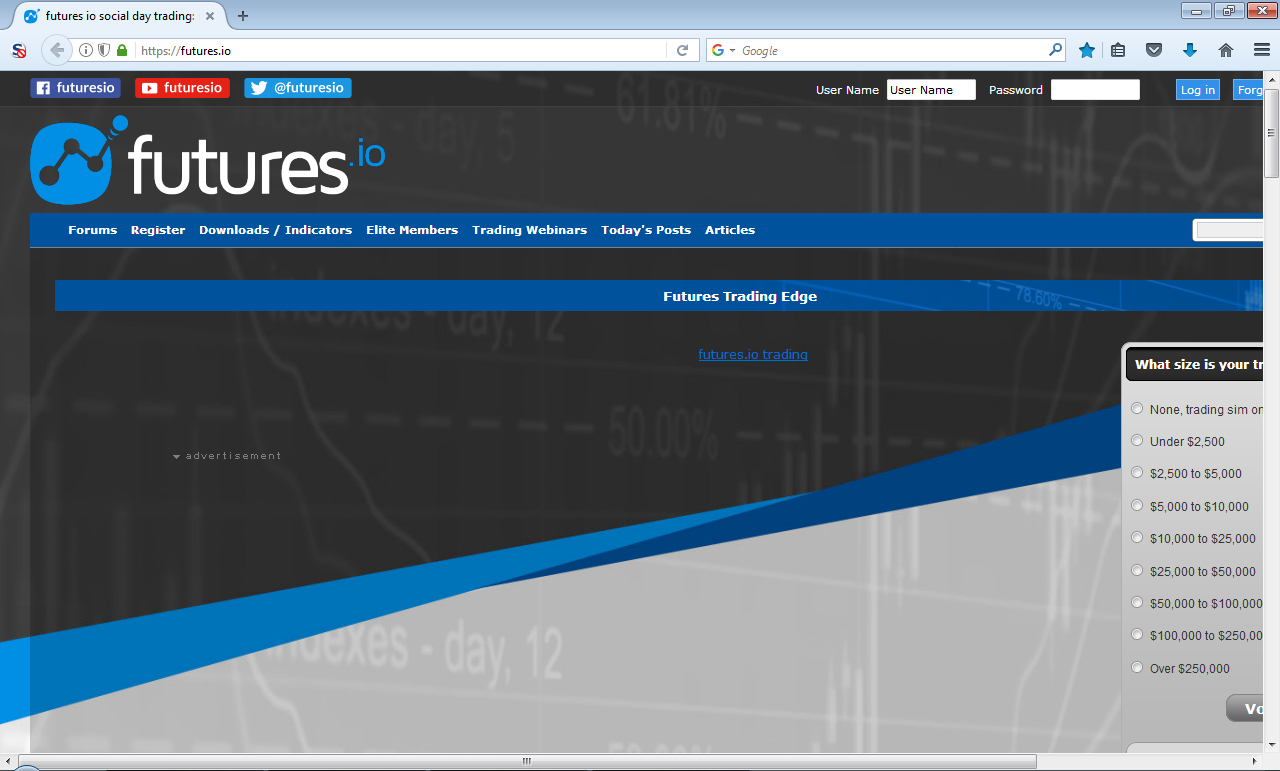Open the Firefox hamburger menu

pos(1261,50)
